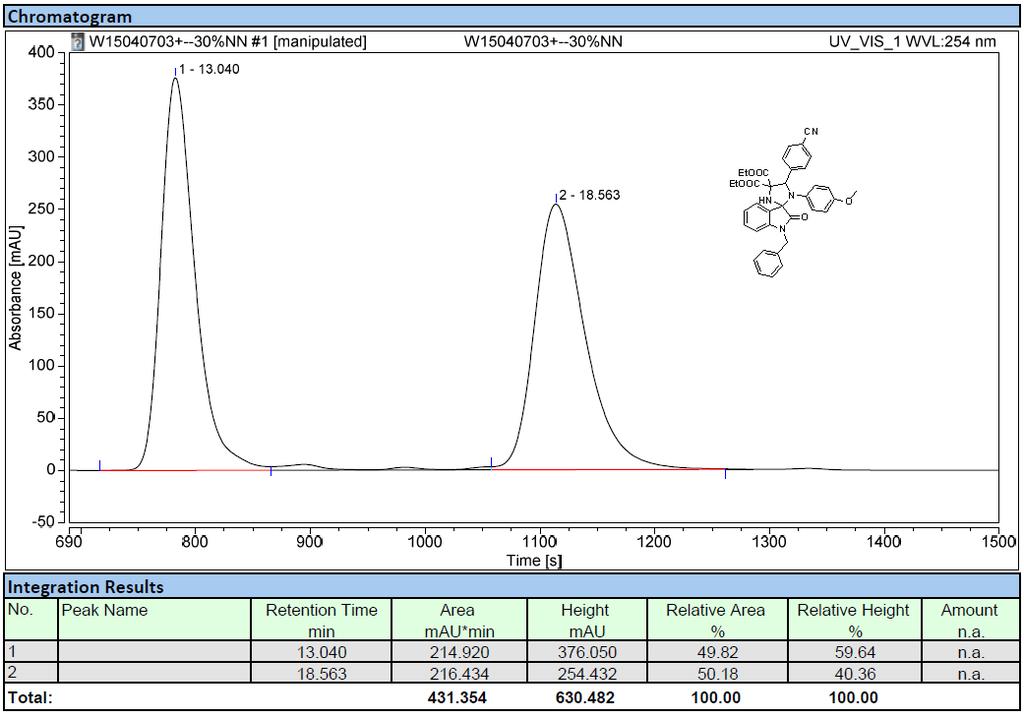Viewport: 1024px width, 718px height.
Task: Click relative height cell '40.36'
Action: [854, 674]
